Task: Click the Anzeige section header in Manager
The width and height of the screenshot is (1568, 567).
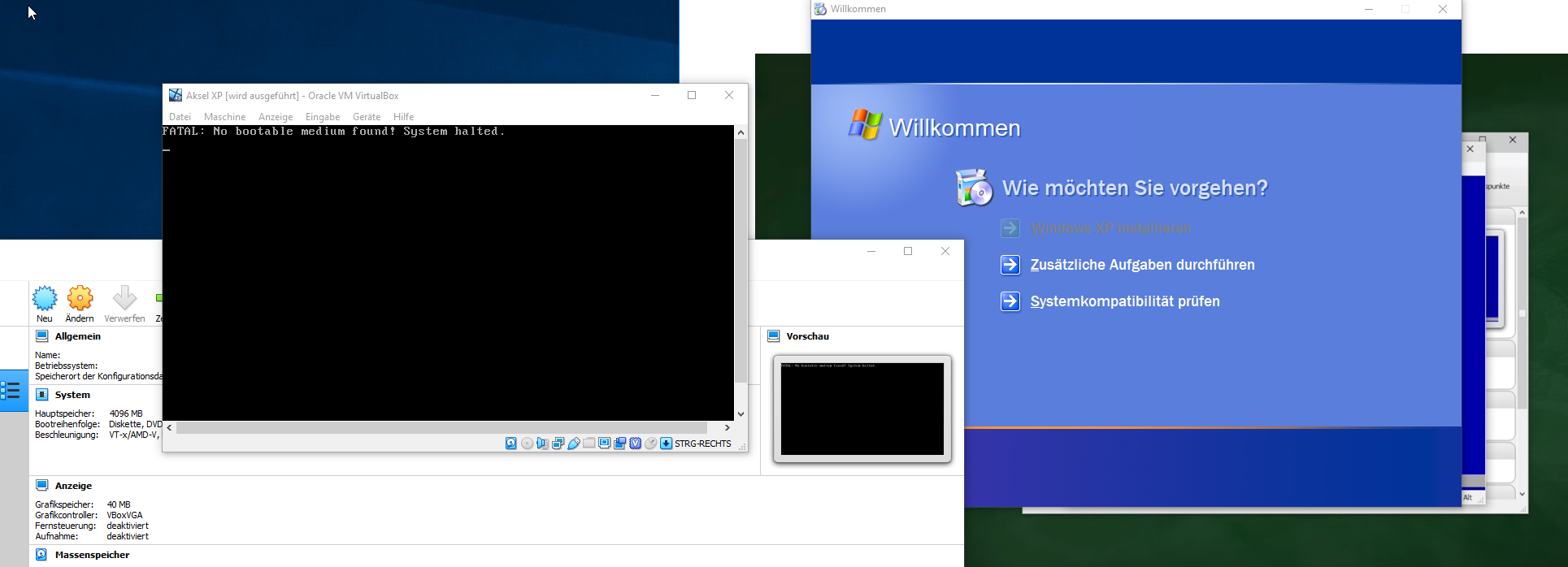Action: click(x=73, y=486)
